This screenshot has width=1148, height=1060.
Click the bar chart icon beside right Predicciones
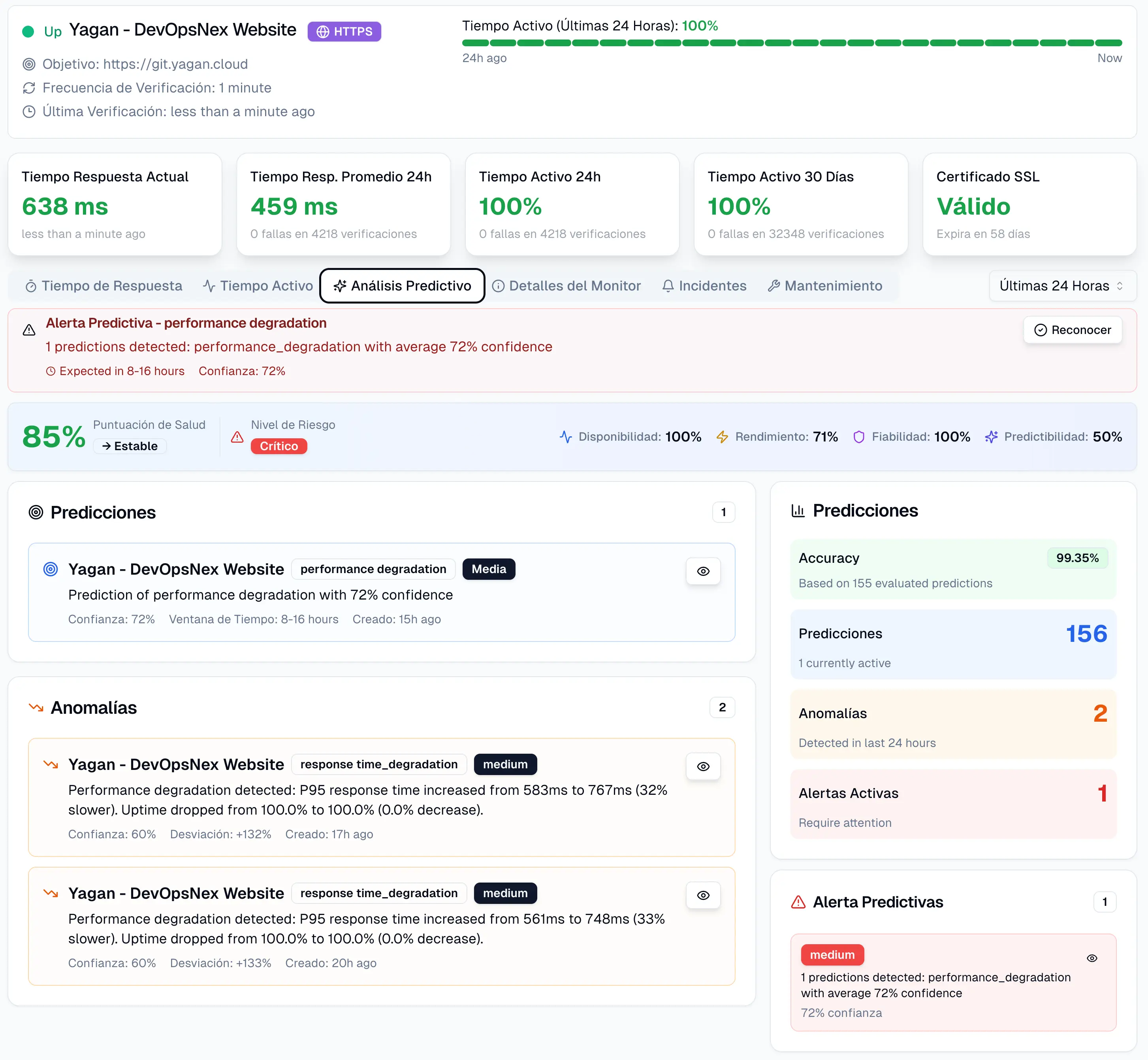[x=798, y=511]
